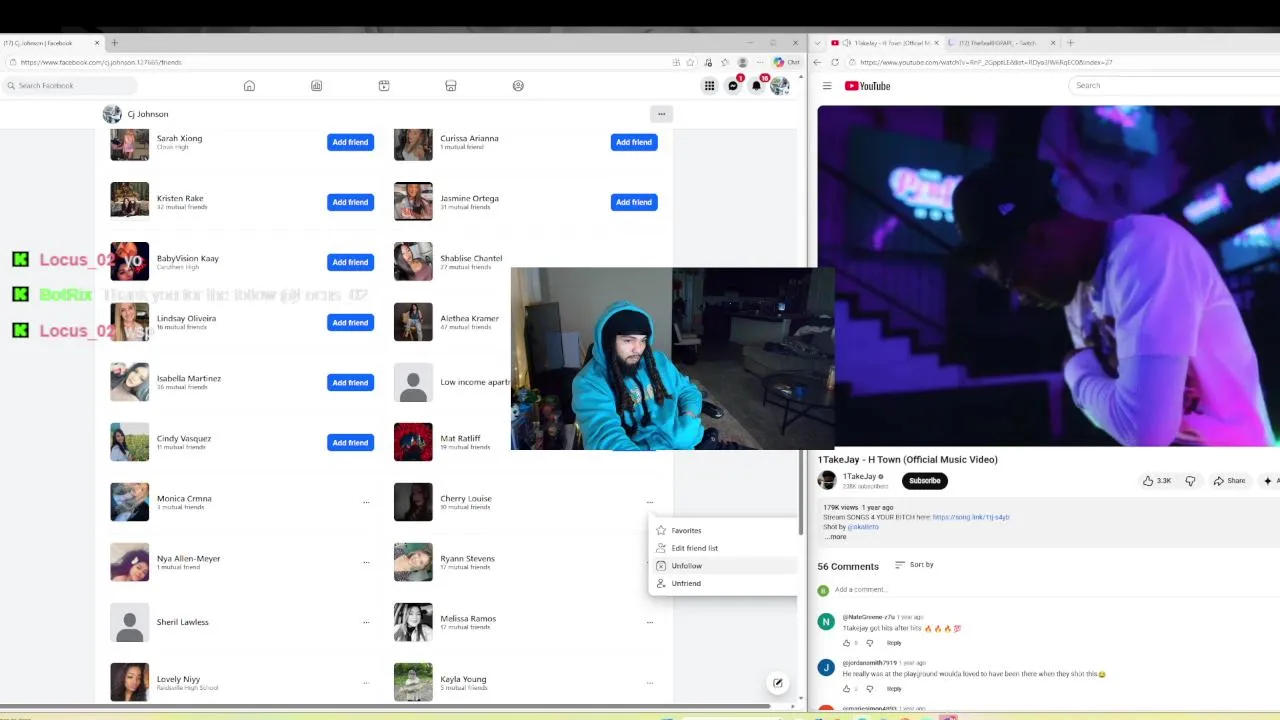
Task: Choose Edit friend list option
Action: (725, 548)
